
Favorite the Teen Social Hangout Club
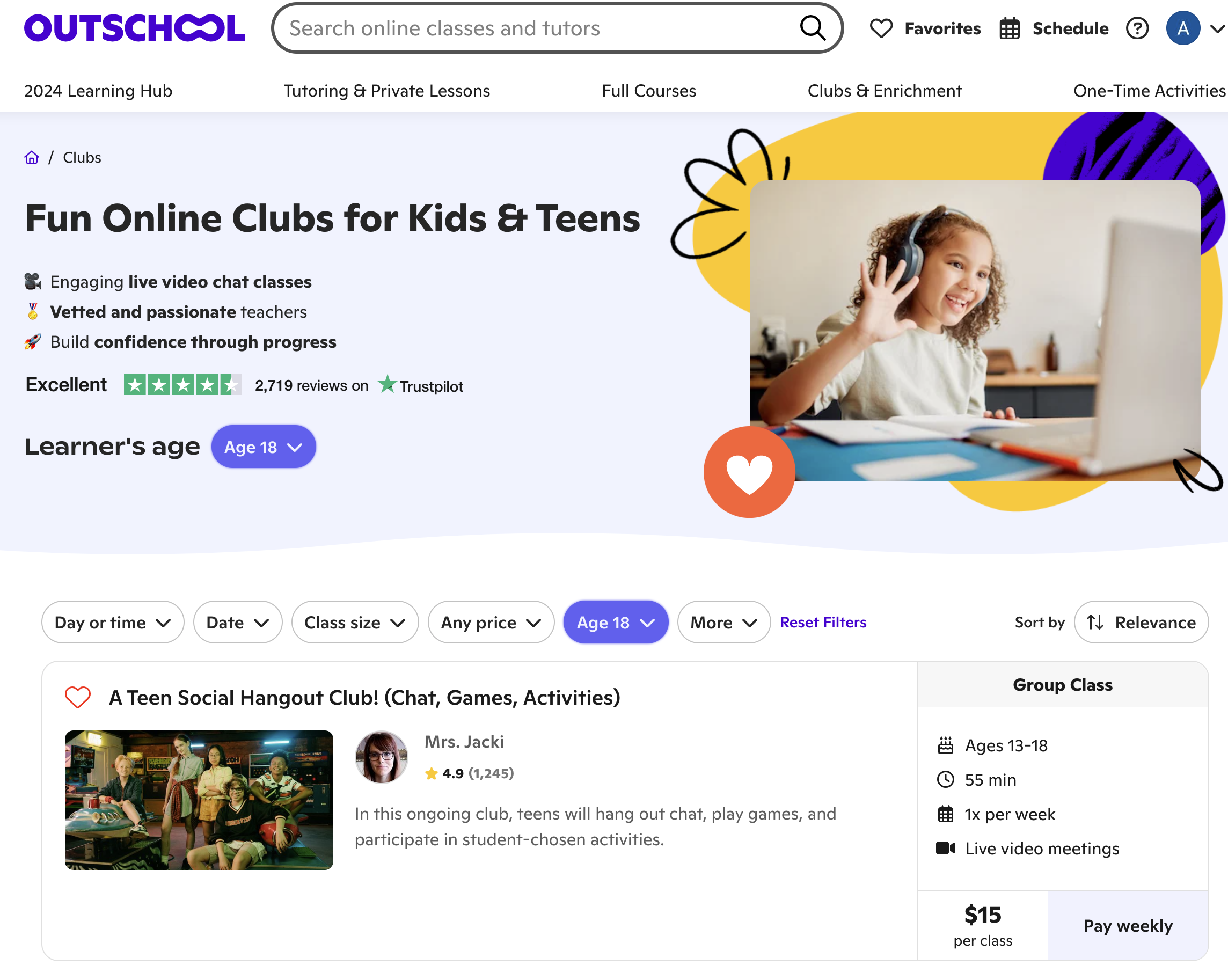pyautogui.click(x=78, y=698)
